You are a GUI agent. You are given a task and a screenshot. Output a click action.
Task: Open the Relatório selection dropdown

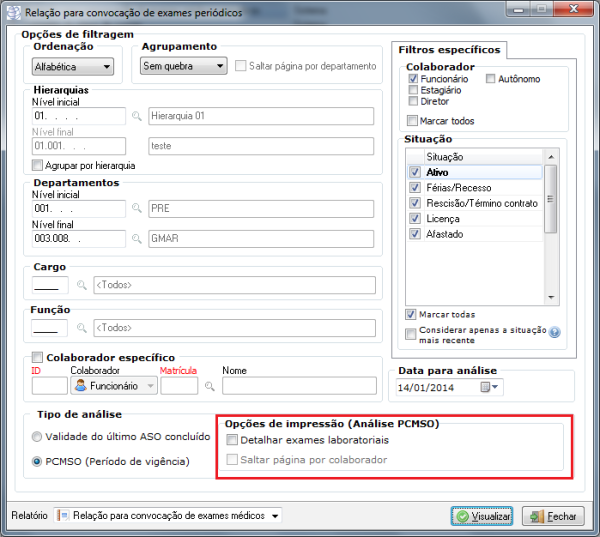click(x=275, y=515)
